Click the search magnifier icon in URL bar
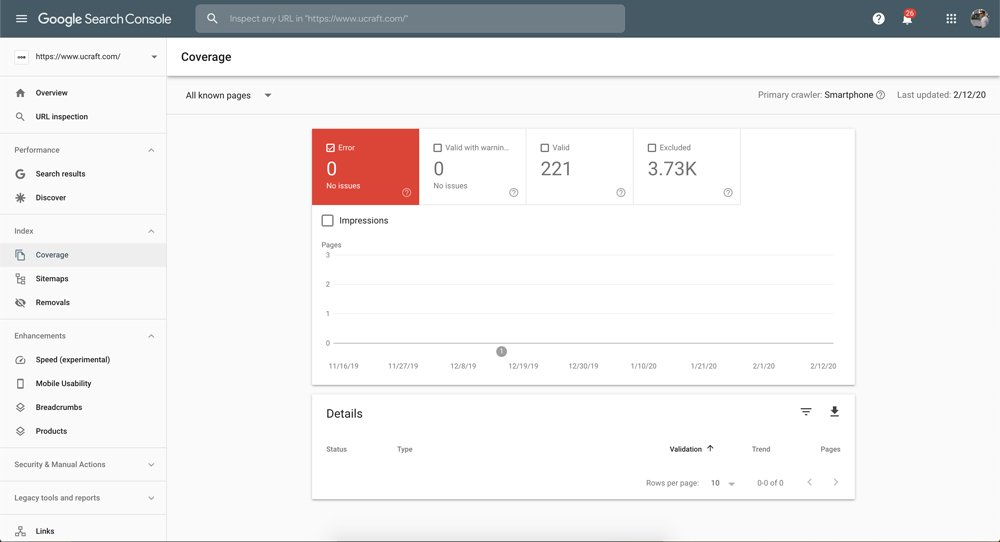This screenshot has width=1000, height=542. pyautogui.click(x=212, y=18)
